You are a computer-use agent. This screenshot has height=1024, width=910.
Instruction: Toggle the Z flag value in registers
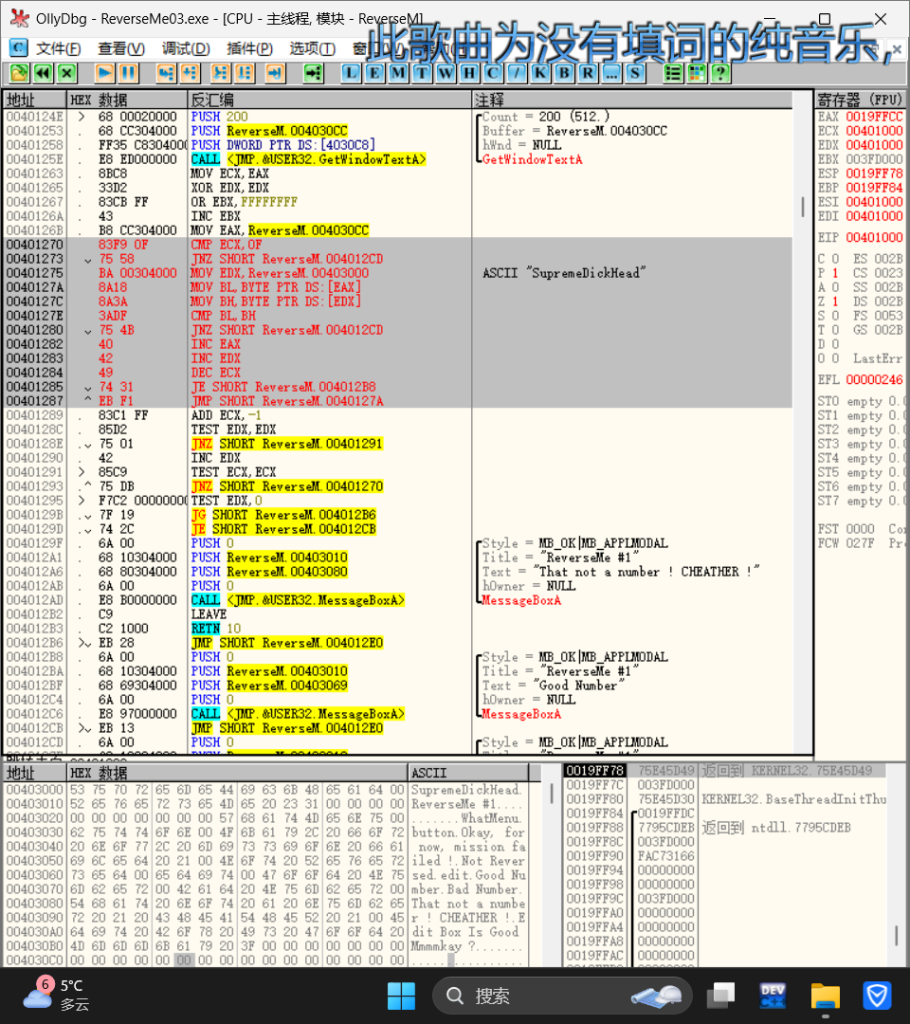pos(835,301)
